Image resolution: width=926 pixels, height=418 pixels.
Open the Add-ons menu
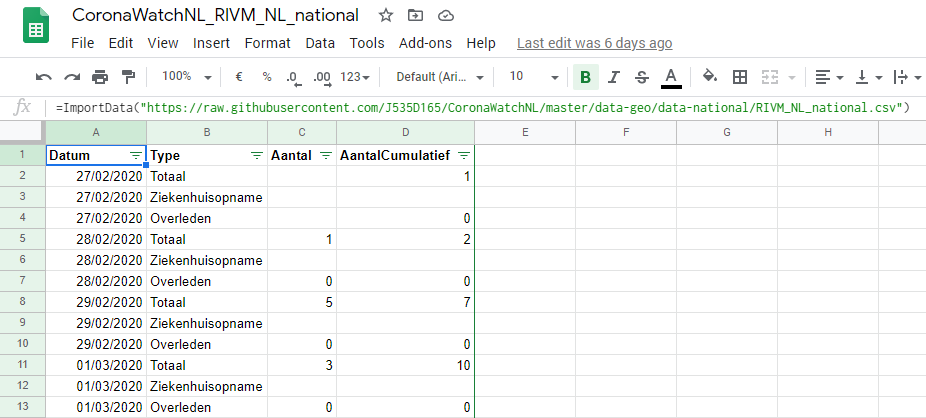[x=425, y=43]
